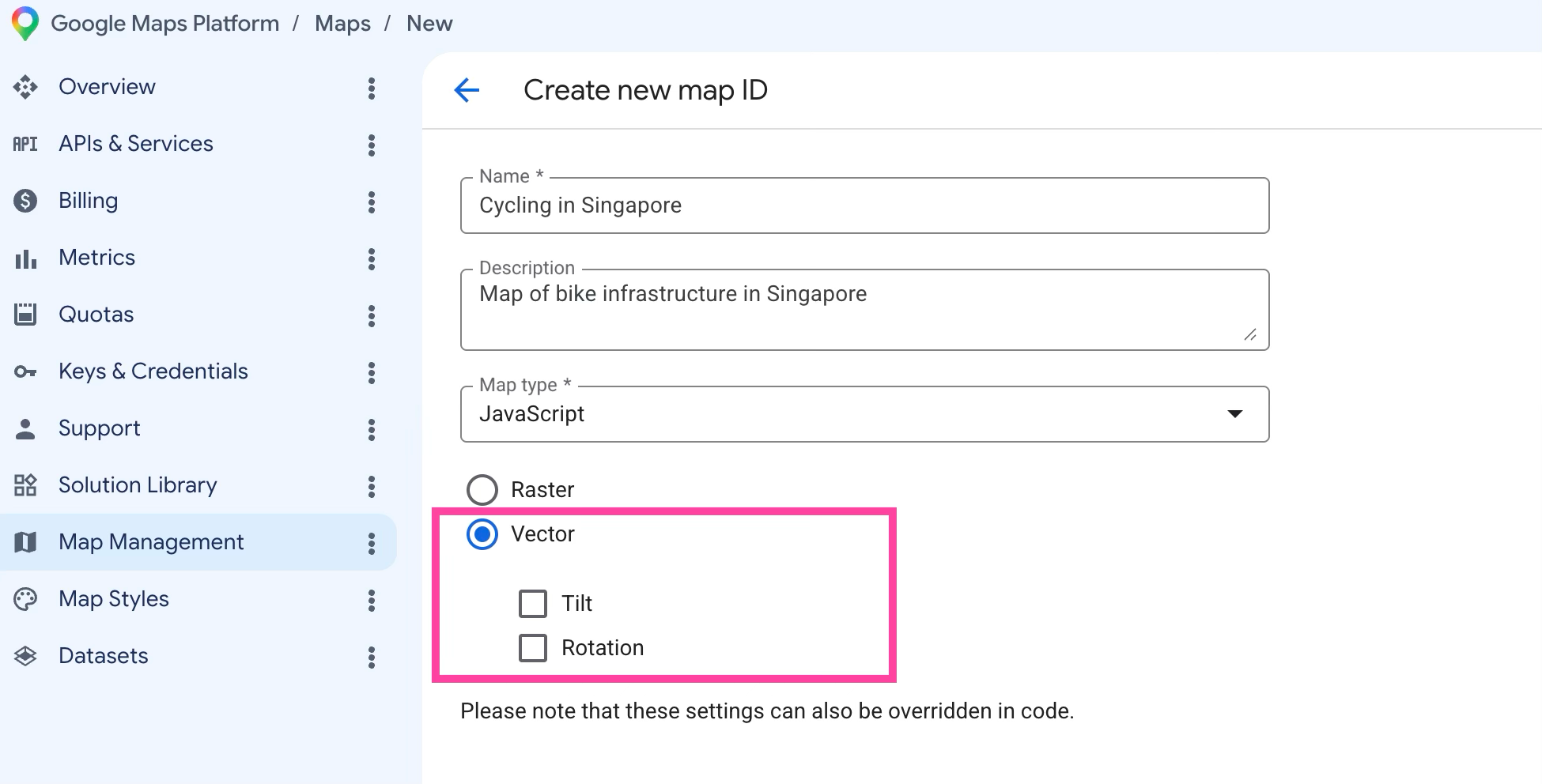Click the New breadcrumb item
Screen dimensions: 1542x784
[429, 24]
